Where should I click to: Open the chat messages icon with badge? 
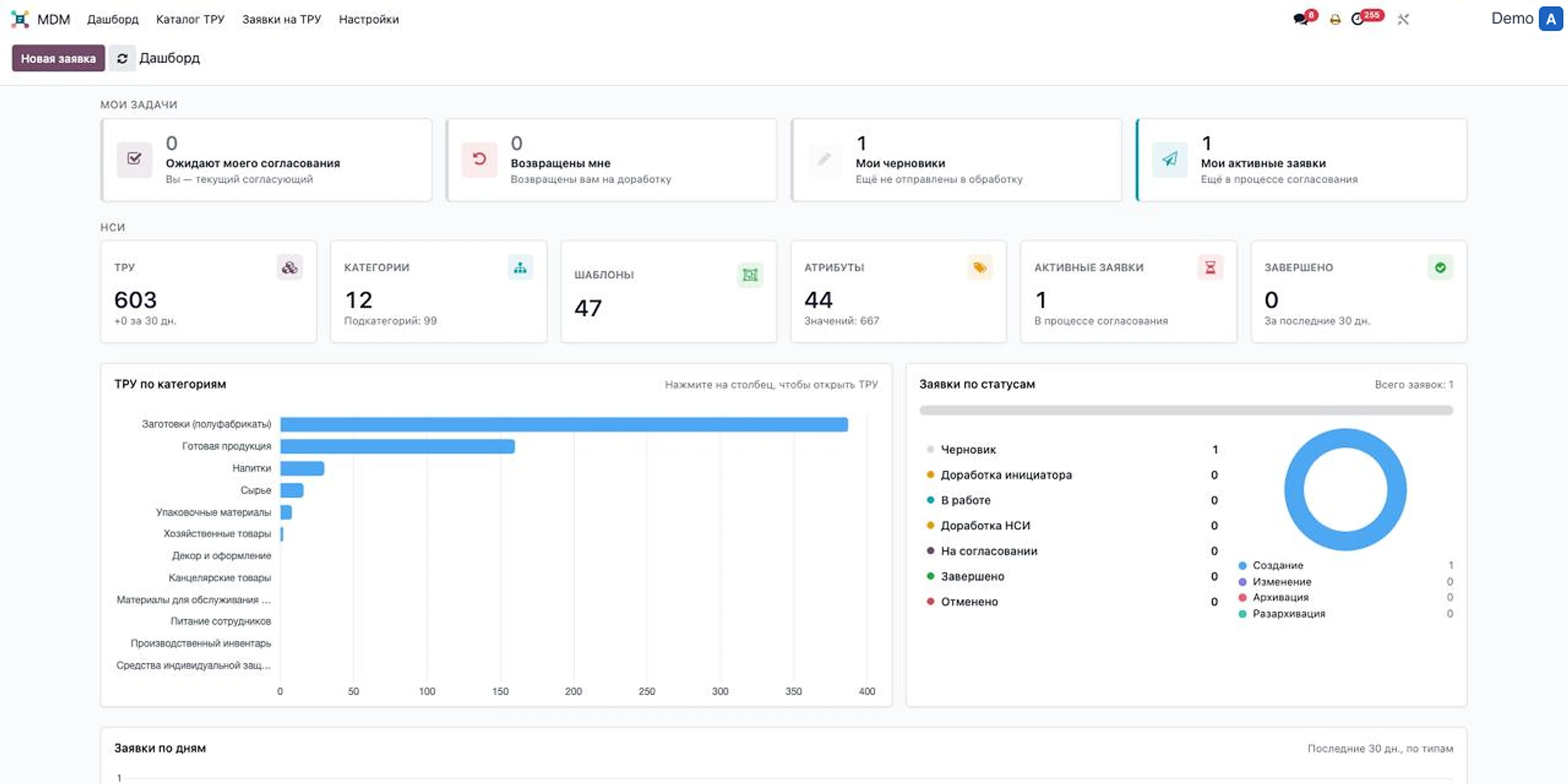1300,19
